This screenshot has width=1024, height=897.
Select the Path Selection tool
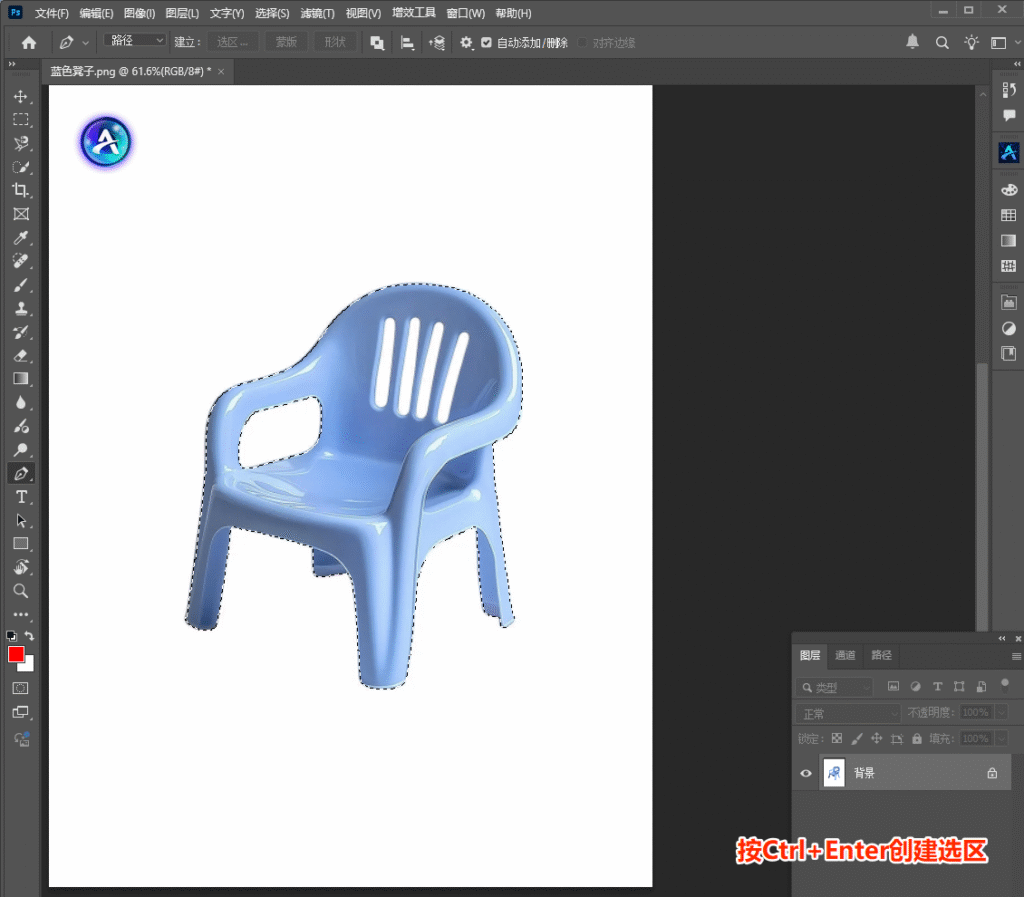point(21,520)
